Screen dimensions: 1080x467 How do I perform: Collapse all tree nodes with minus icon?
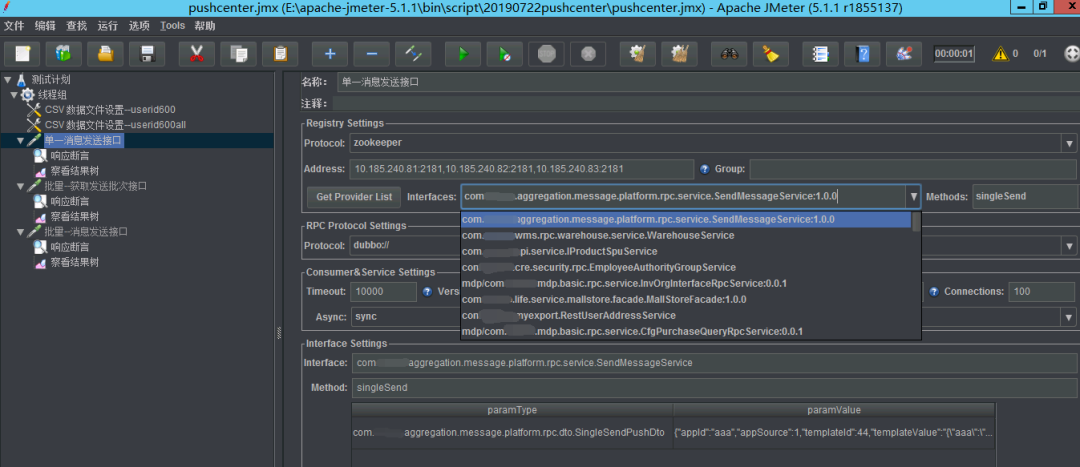pyautogui.click(x=371, y=53)
